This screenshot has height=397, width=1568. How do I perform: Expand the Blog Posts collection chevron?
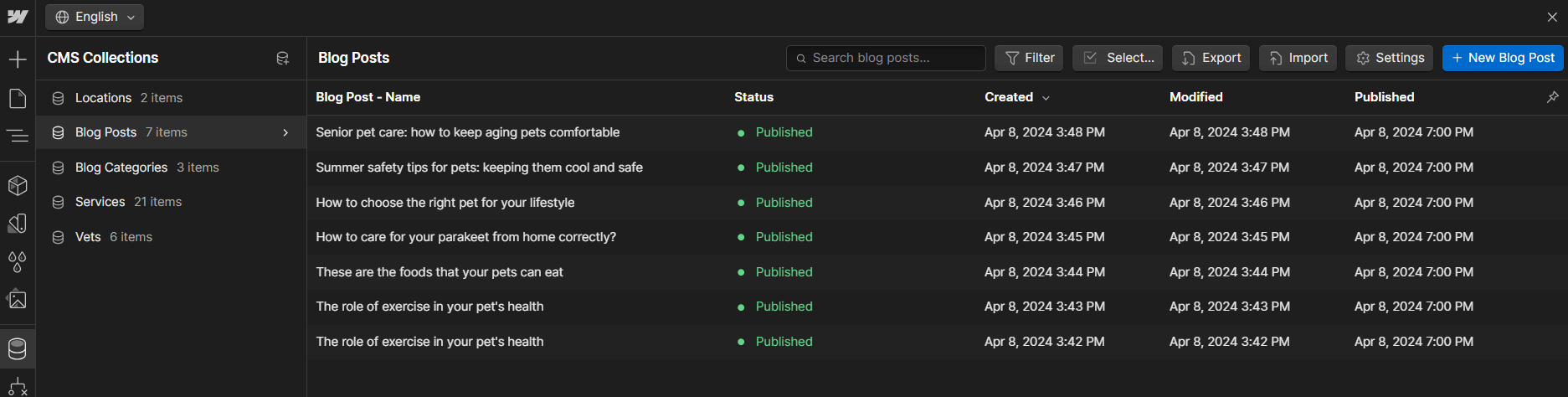point(285,132)
